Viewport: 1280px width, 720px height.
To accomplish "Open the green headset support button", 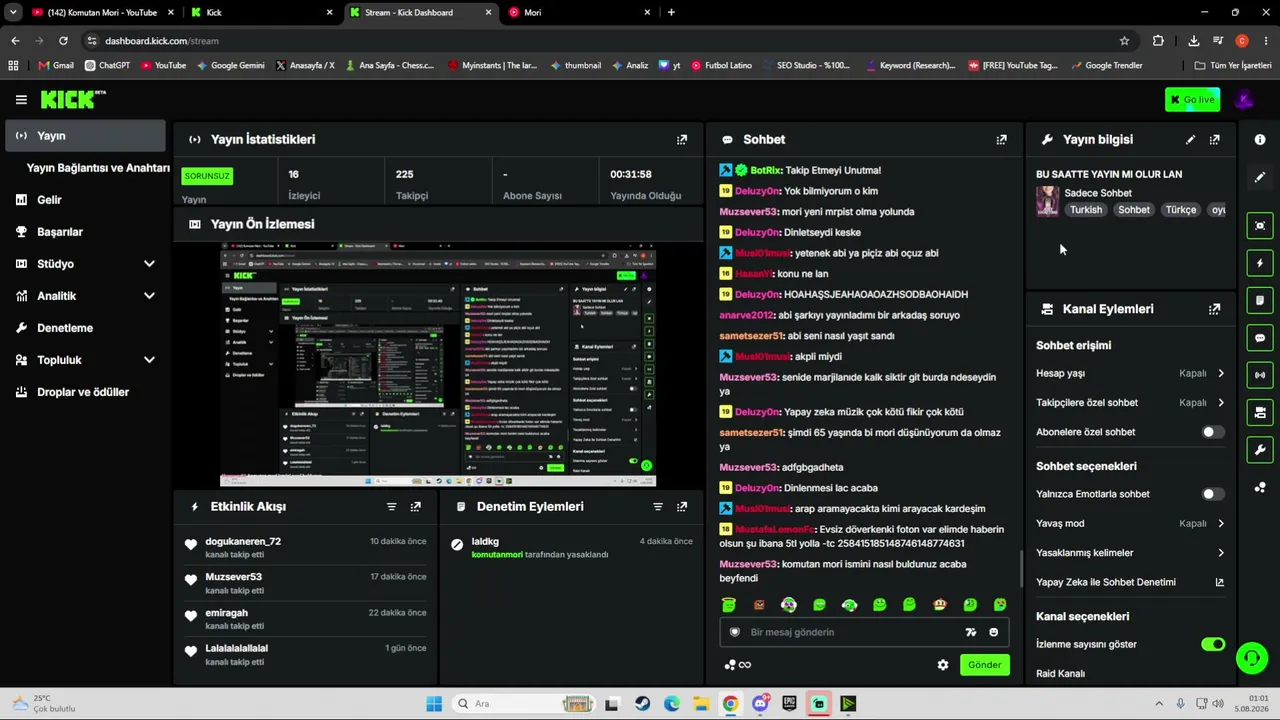I will [x=1252, y=657].
